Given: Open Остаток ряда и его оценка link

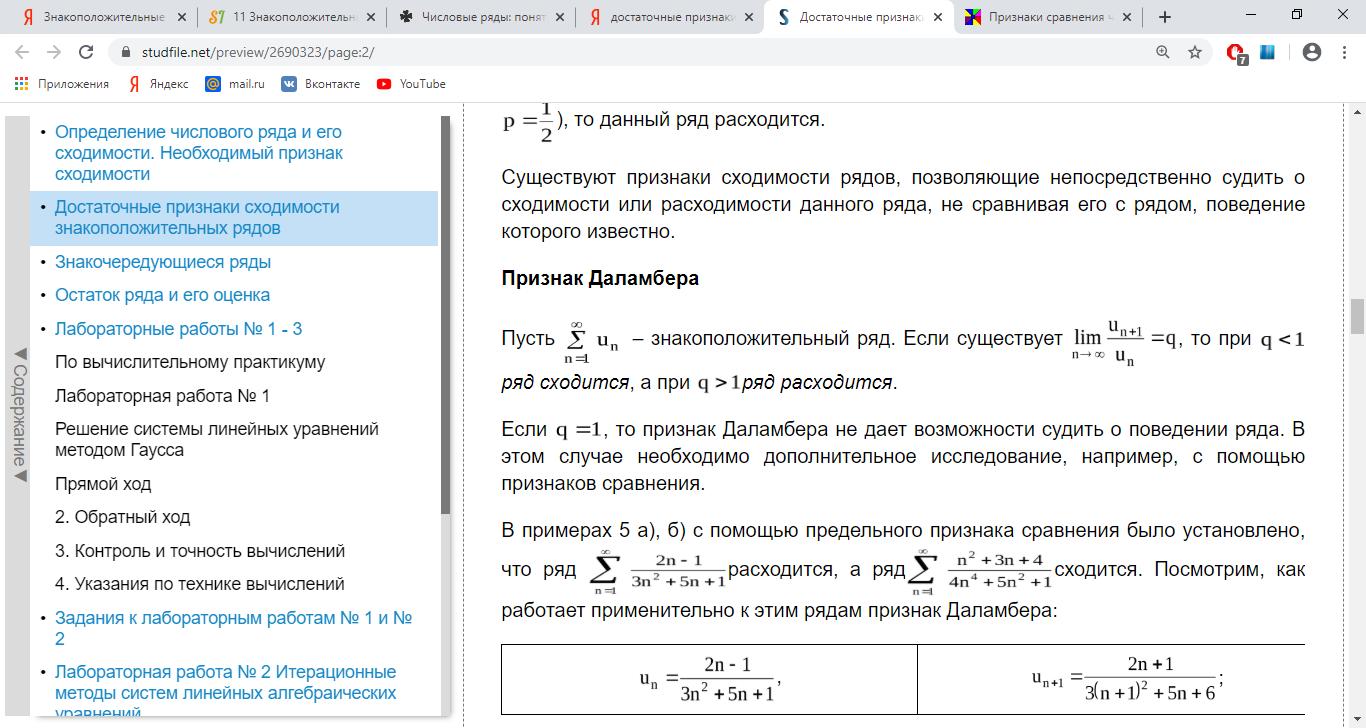Looking at the screenshot, I should (x=162, y=295).
